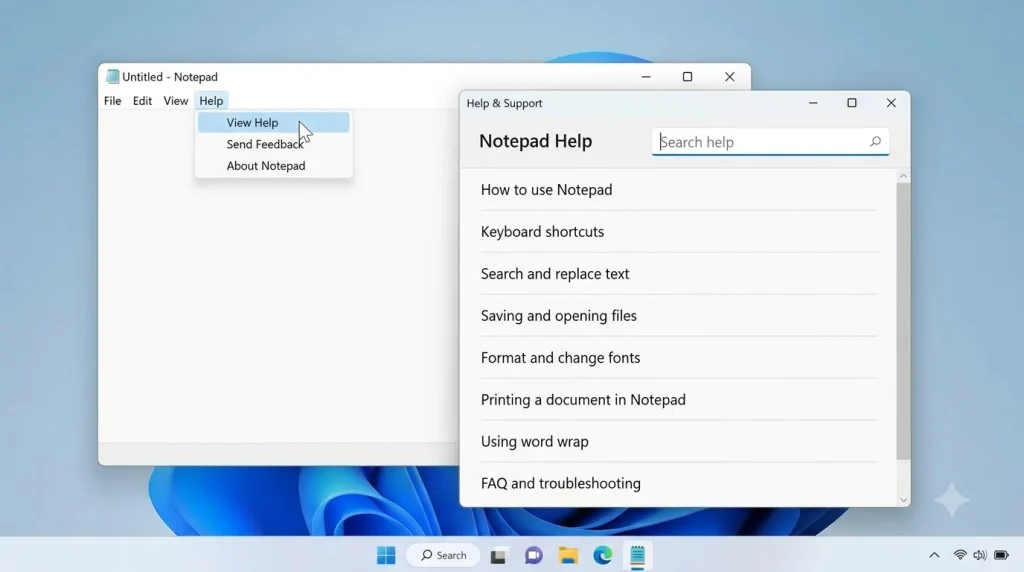
Task: Minimize the Help & Support window
Action: point(813,103)
